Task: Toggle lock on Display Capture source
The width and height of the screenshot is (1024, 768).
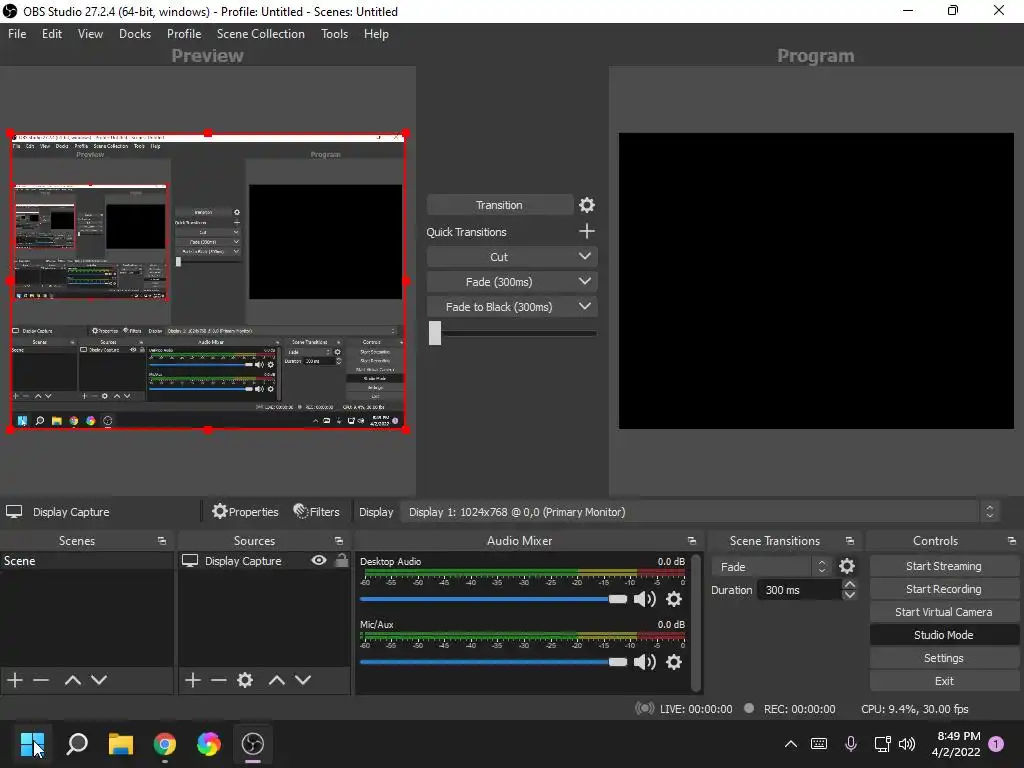Action: (342, 560)
